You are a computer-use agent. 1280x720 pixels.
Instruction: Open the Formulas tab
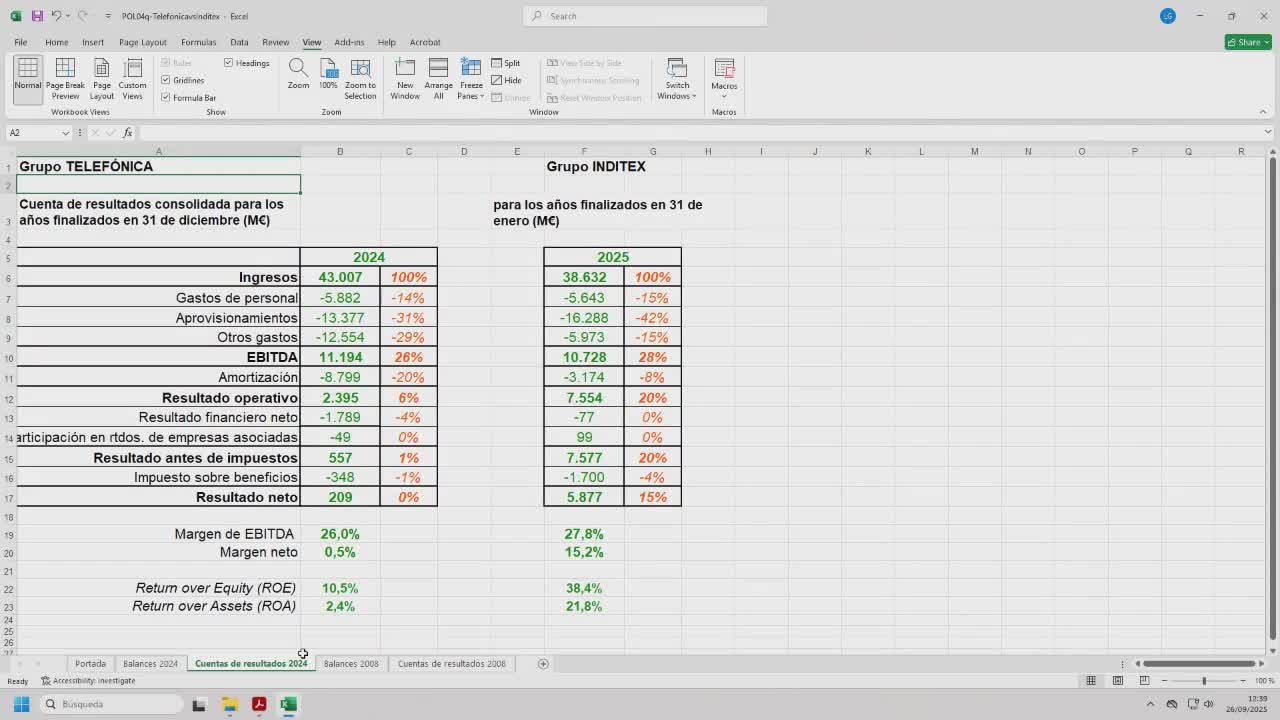[198, 42]
